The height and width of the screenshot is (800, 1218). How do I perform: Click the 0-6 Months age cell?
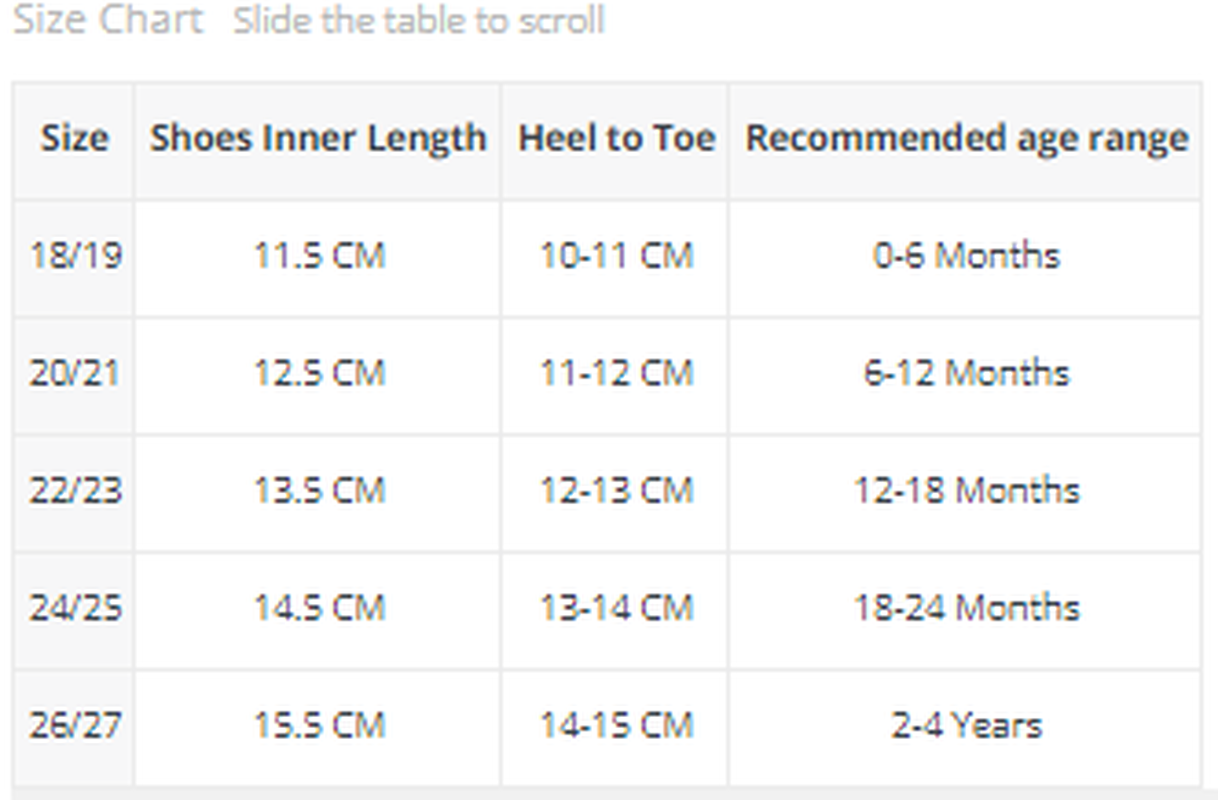pos(966,256)
